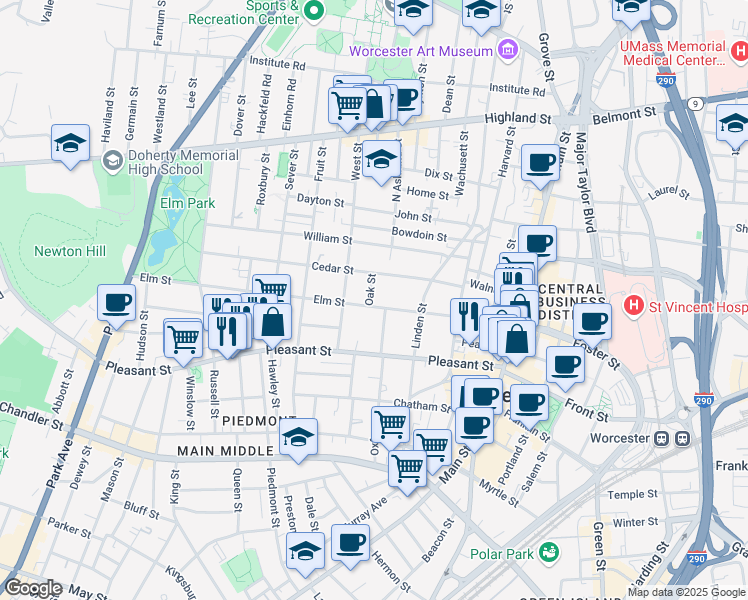Viewport: 748px width, 600px height.
Task: Open the lowest shopping cart marker touching Main St
Action: 407,469
